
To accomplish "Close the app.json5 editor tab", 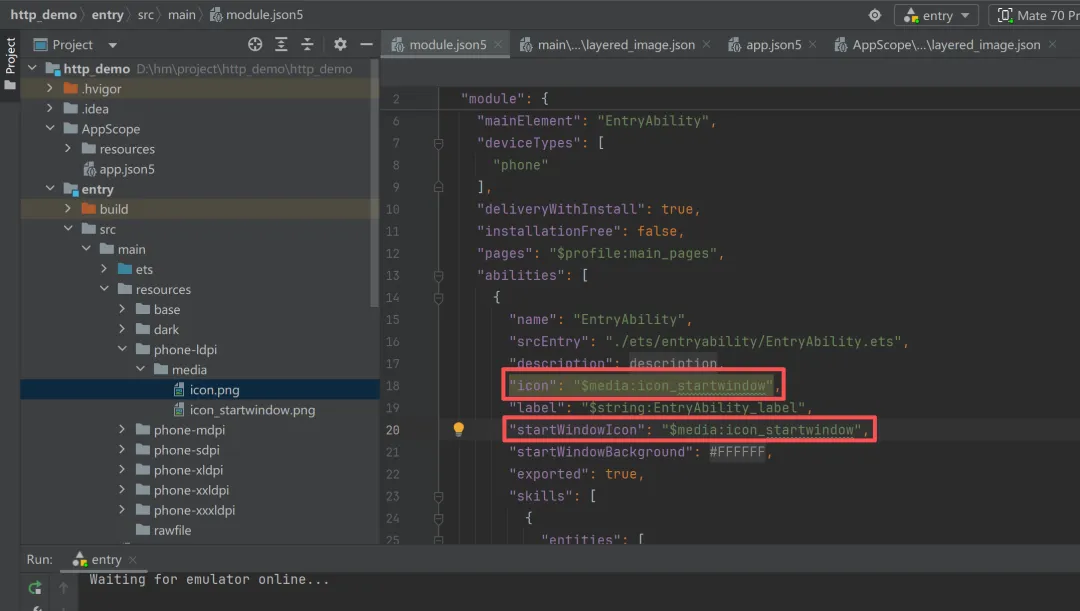I will click(813, 45).
